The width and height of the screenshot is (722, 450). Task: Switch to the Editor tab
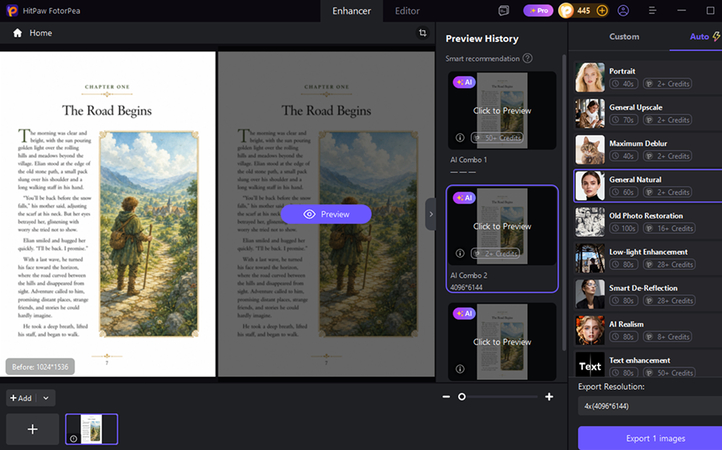407,11
